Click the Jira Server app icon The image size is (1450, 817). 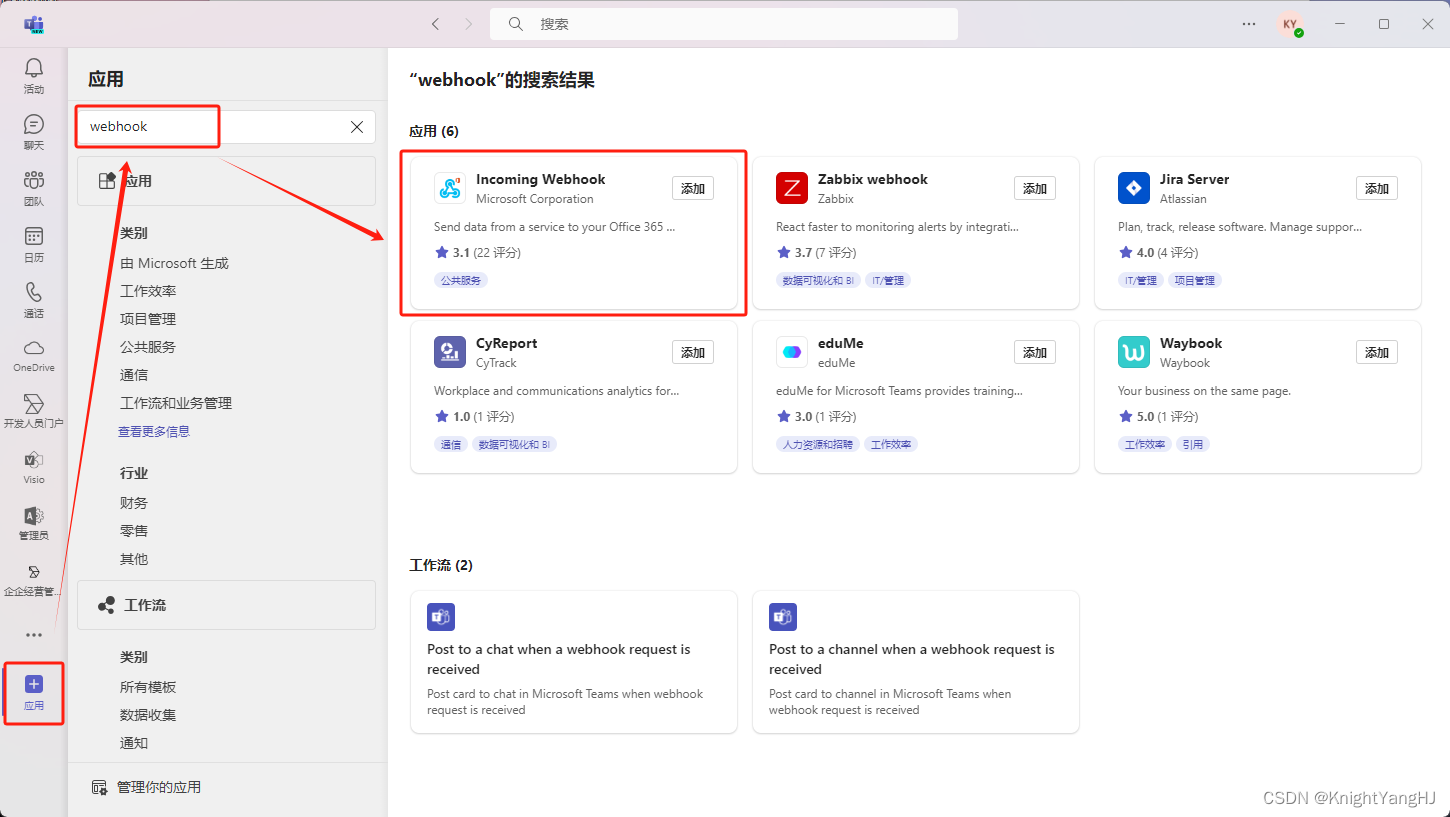pyautogui.click(x=1134, y=188)
